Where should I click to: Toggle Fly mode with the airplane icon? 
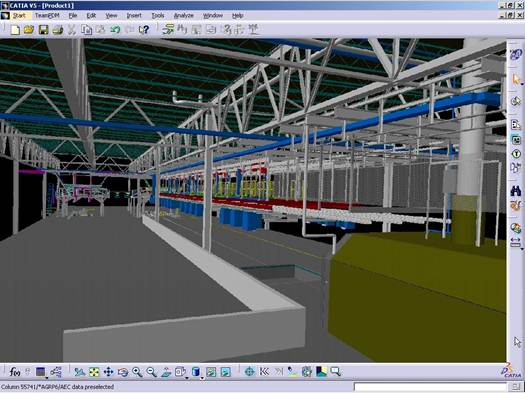coord(80,372)
